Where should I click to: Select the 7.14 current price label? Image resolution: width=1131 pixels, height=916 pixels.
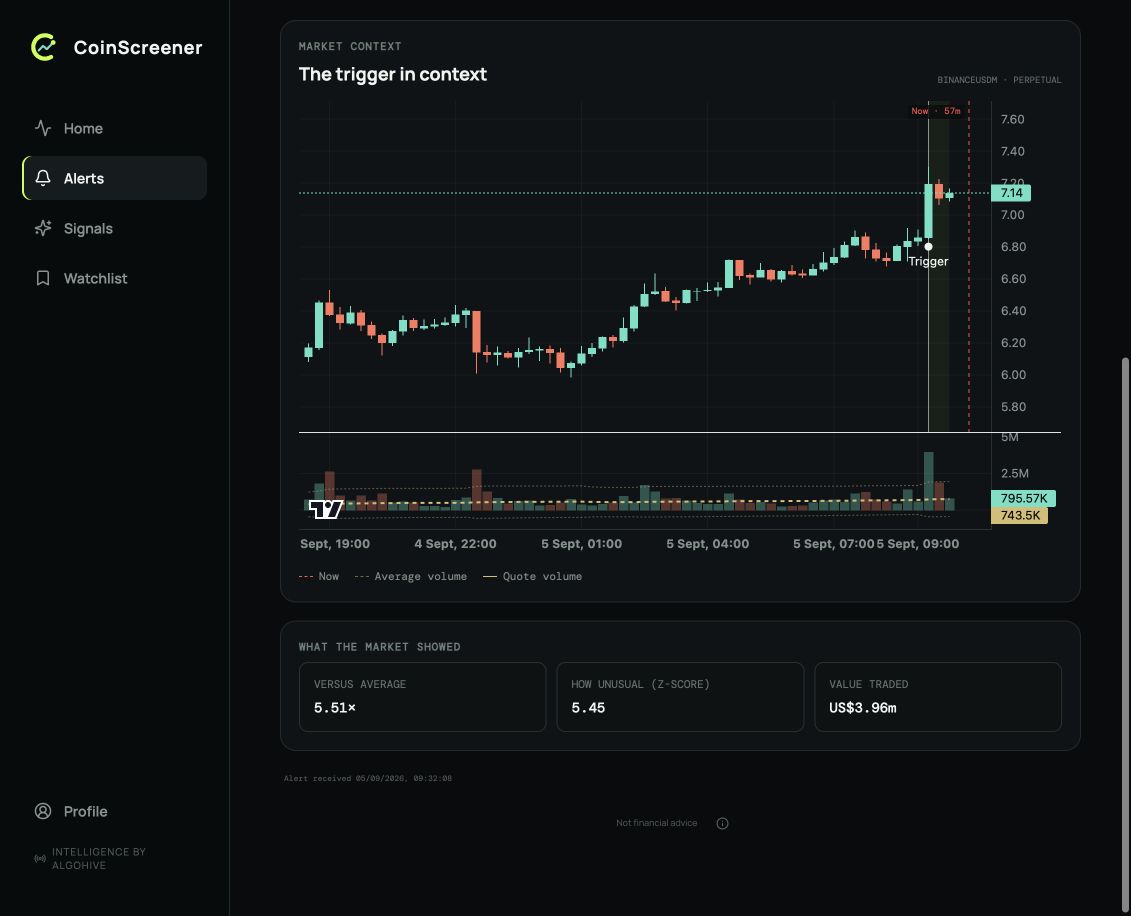1011,193
